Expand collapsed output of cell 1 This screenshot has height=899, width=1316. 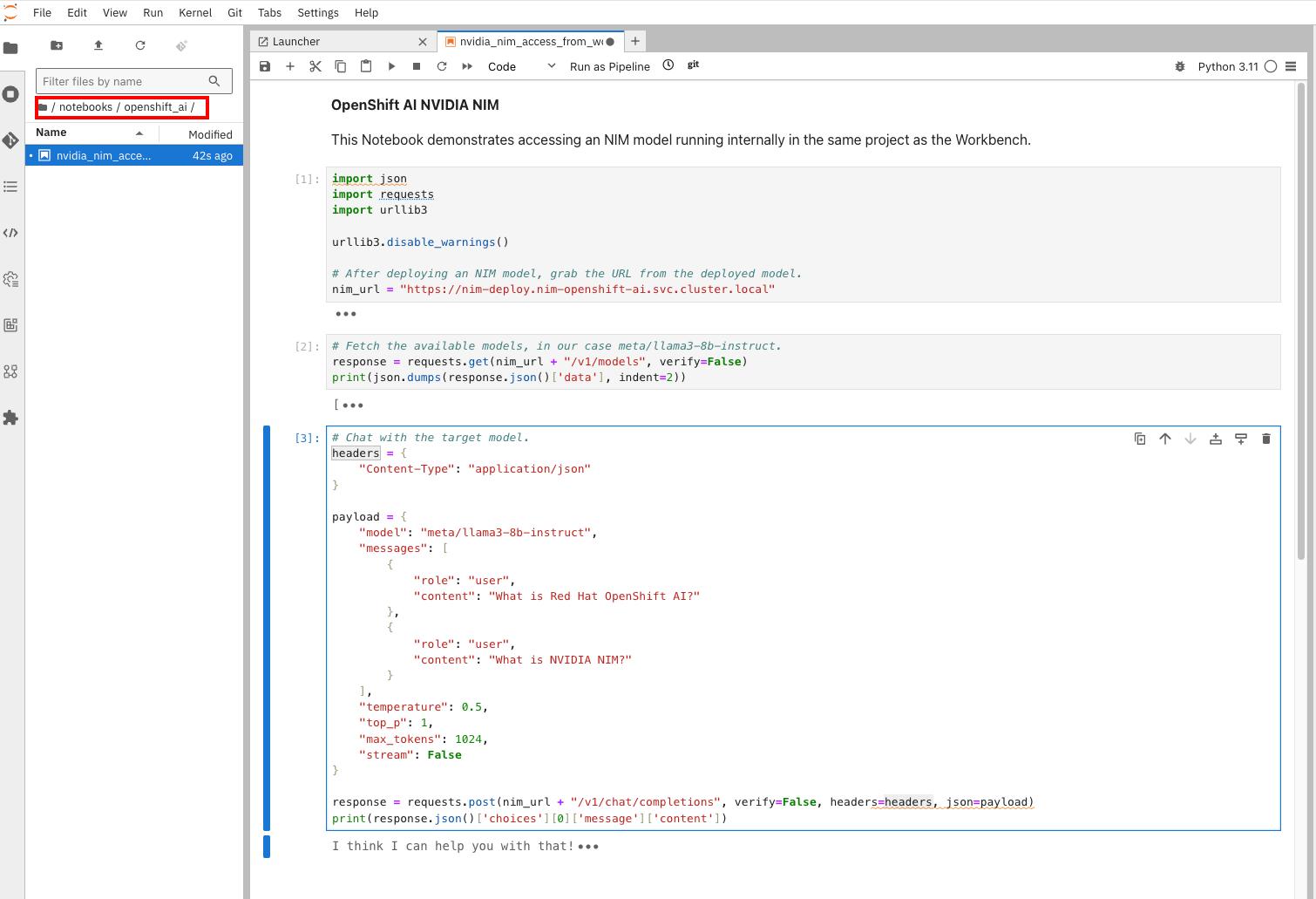click(x=345, y=314)
